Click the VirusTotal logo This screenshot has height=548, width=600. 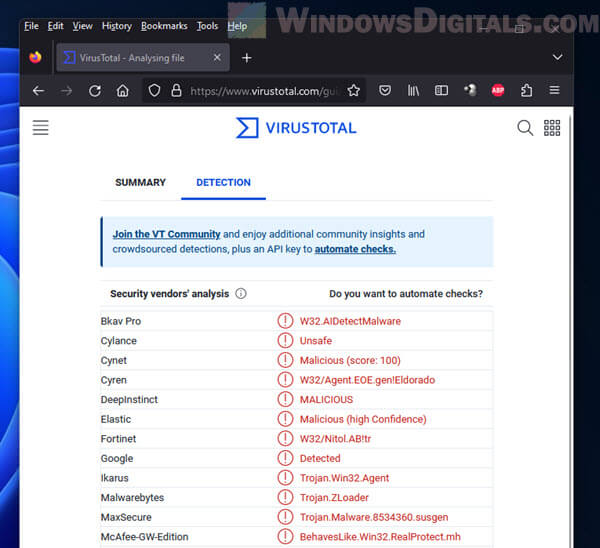(296, 128)
